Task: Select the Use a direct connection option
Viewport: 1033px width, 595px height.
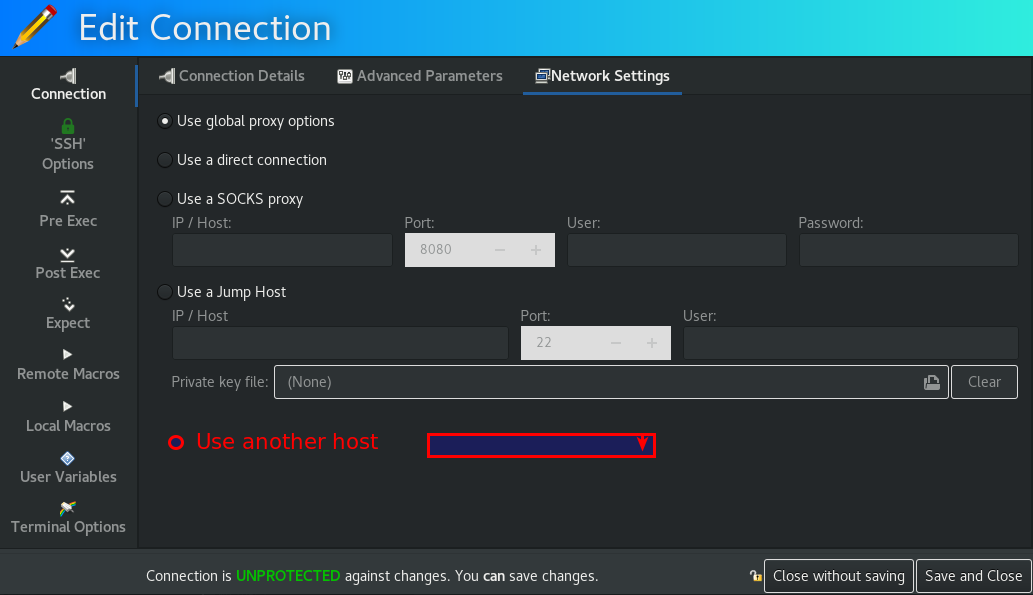Action: (x=164, y=160)
